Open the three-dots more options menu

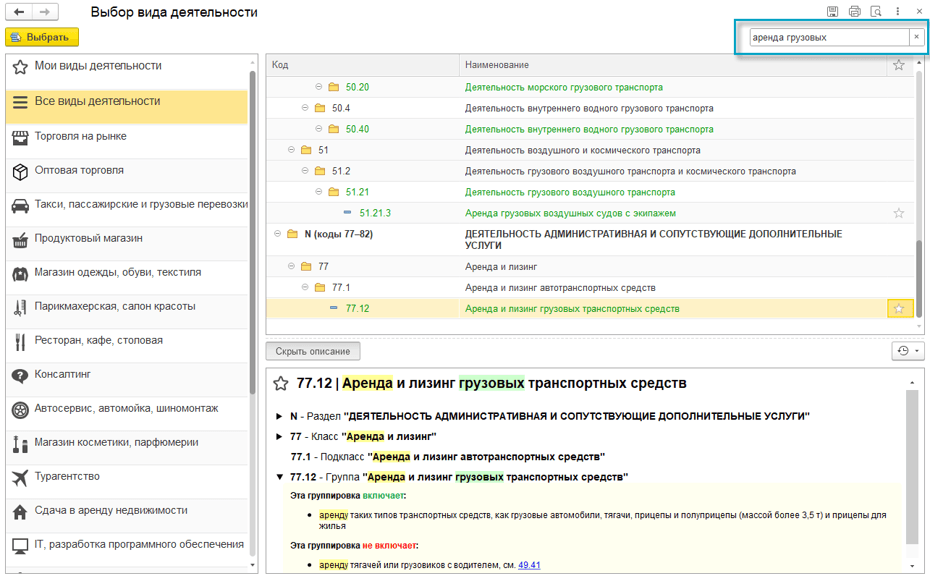(898, 12)
